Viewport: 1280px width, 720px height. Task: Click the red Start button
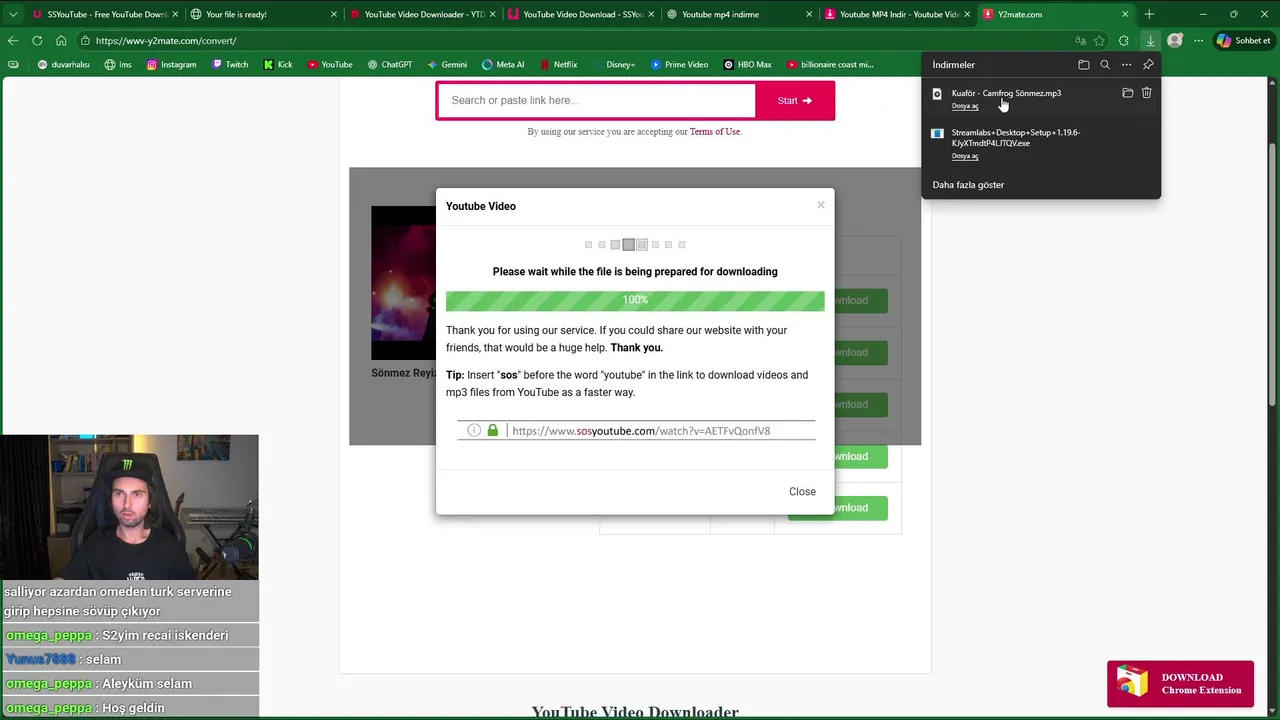[795, 101]
